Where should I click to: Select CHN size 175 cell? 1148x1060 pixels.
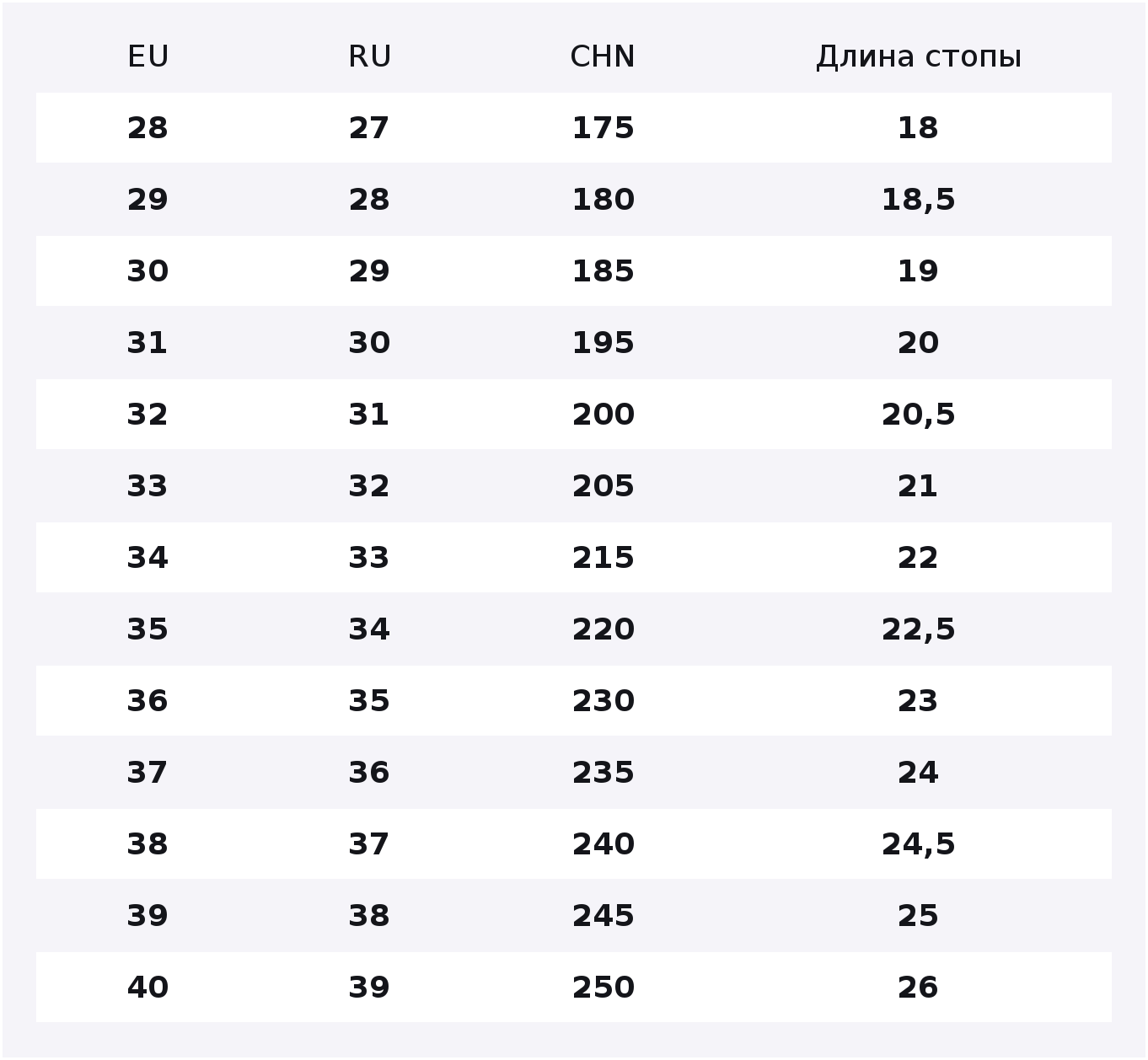point(603,128)
